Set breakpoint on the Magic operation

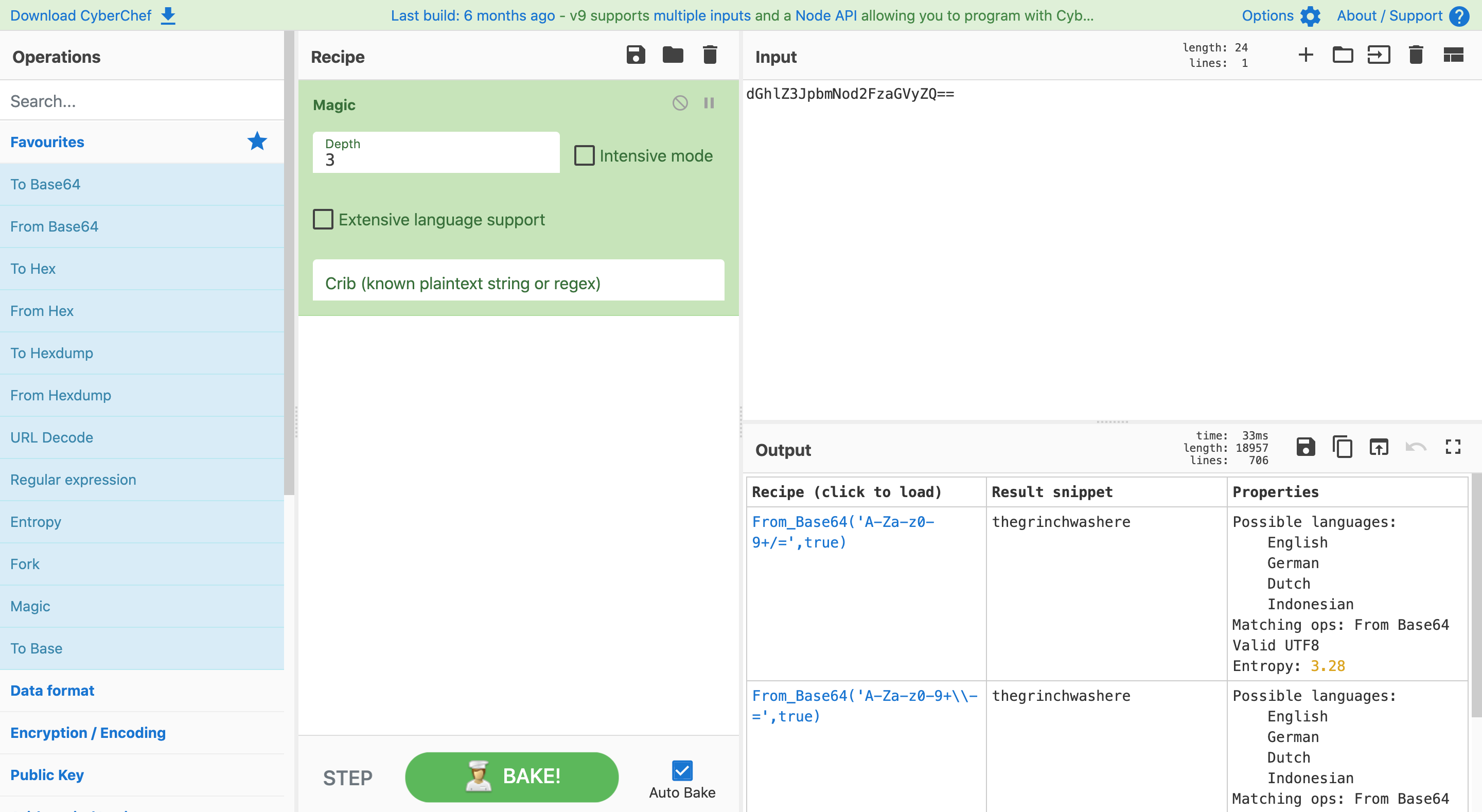(x=709, y=103)
